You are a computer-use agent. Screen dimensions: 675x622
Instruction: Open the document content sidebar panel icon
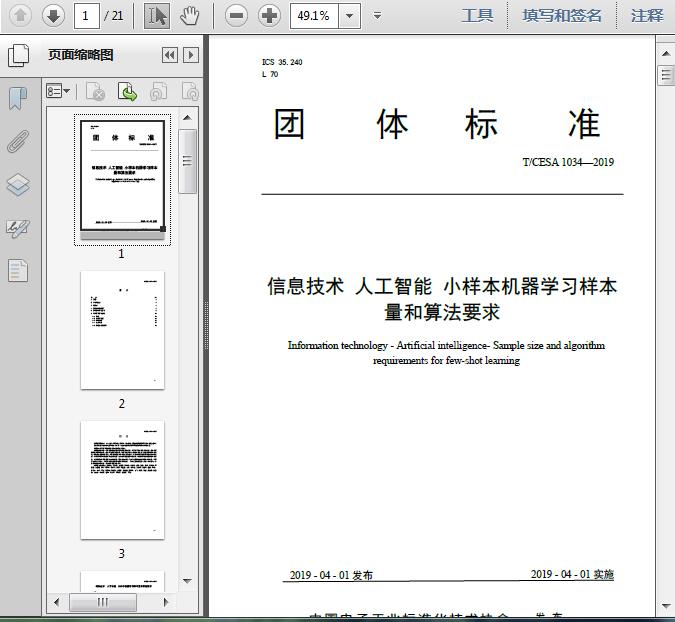coord(18,271)
